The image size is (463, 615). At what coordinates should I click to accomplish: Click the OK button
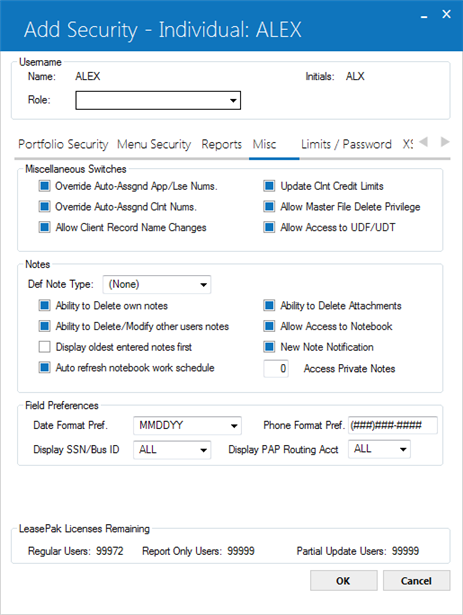[x=343, y=580]
